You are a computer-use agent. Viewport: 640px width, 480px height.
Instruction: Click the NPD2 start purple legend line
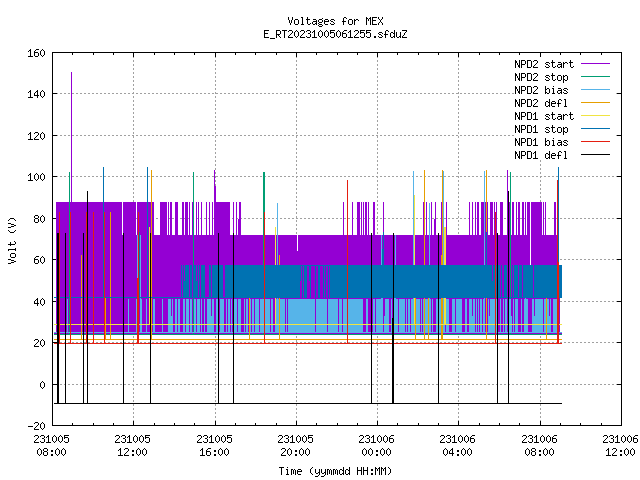point(595,64)
